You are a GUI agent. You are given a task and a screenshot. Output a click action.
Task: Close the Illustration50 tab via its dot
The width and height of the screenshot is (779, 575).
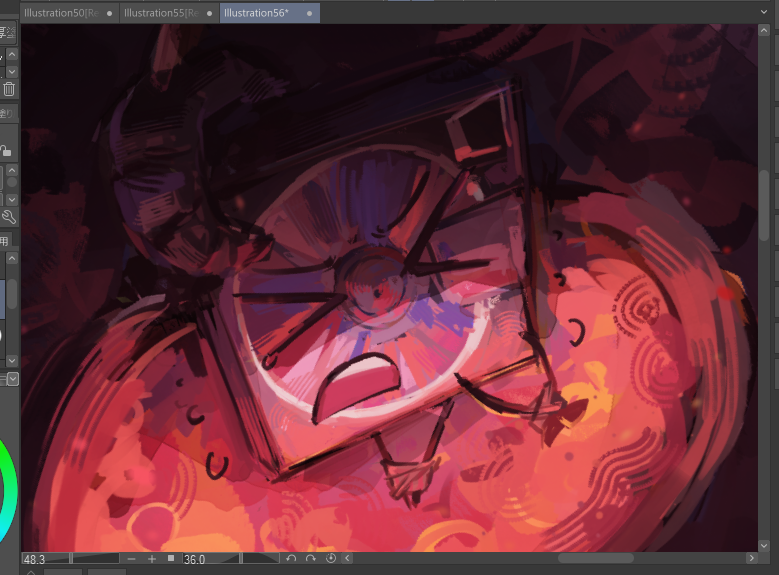(109, 13)
